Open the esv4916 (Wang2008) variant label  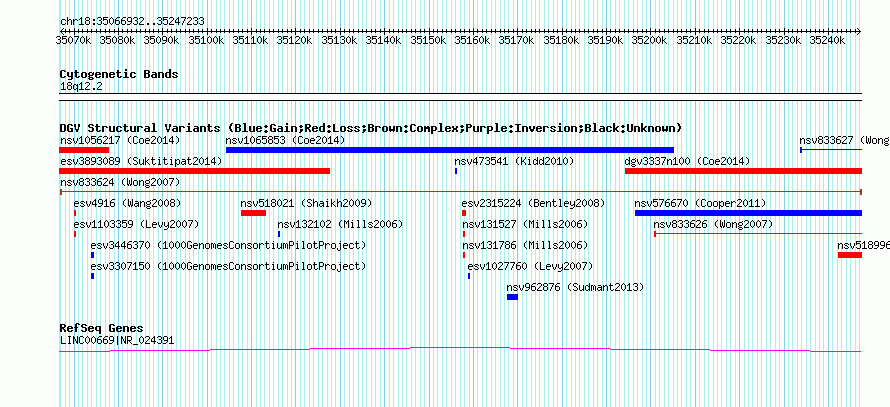pyautogui.click(x=128, y=203)
